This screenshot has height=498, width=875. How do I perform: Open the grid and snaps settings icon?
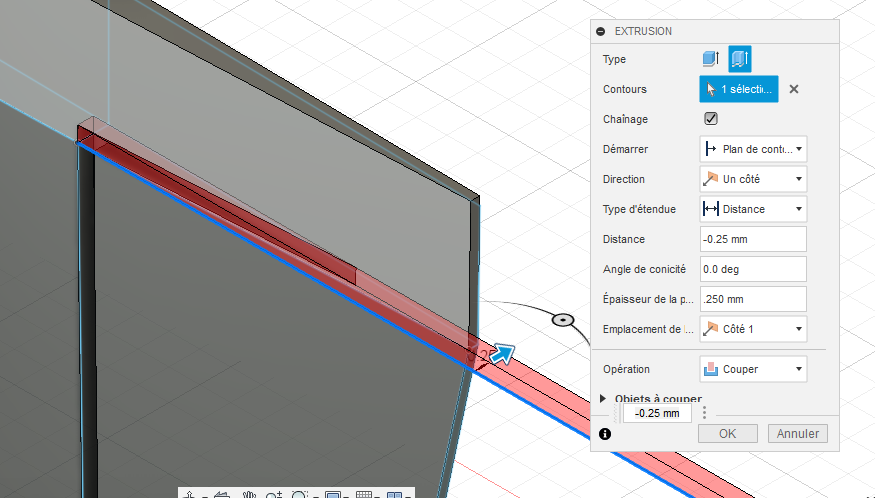tap(364, 495)
